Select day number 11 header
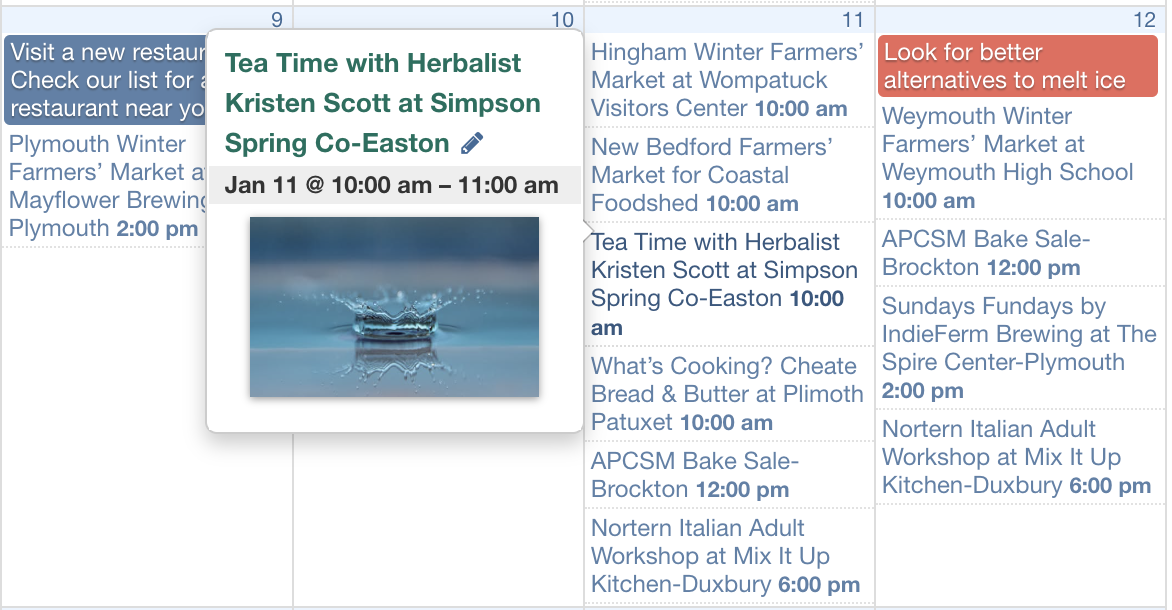This screenshot has width=1172, height=610. point(852,20)
